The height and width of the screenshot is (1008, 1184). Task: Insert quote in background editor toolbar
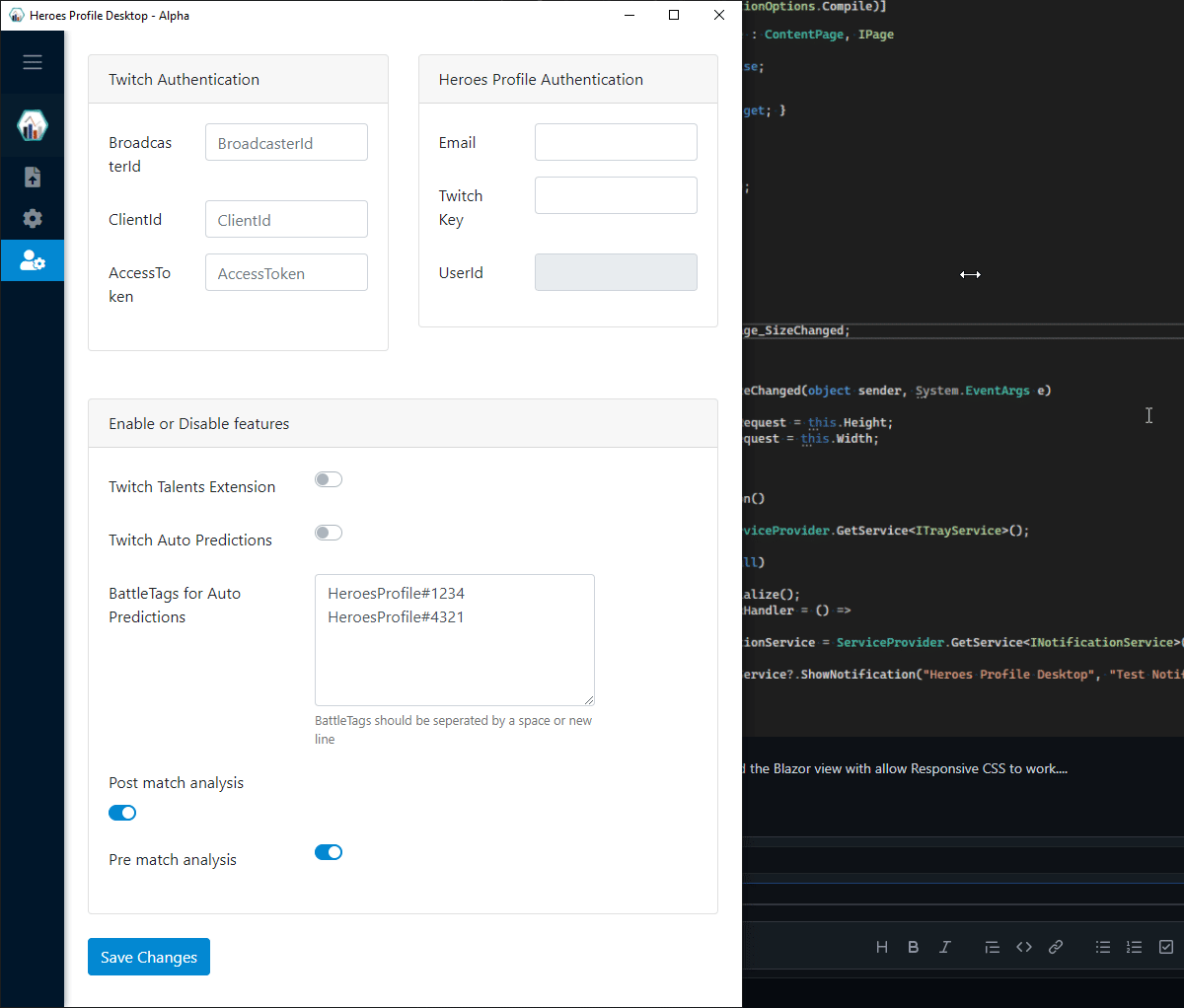(x=993, y=947)
